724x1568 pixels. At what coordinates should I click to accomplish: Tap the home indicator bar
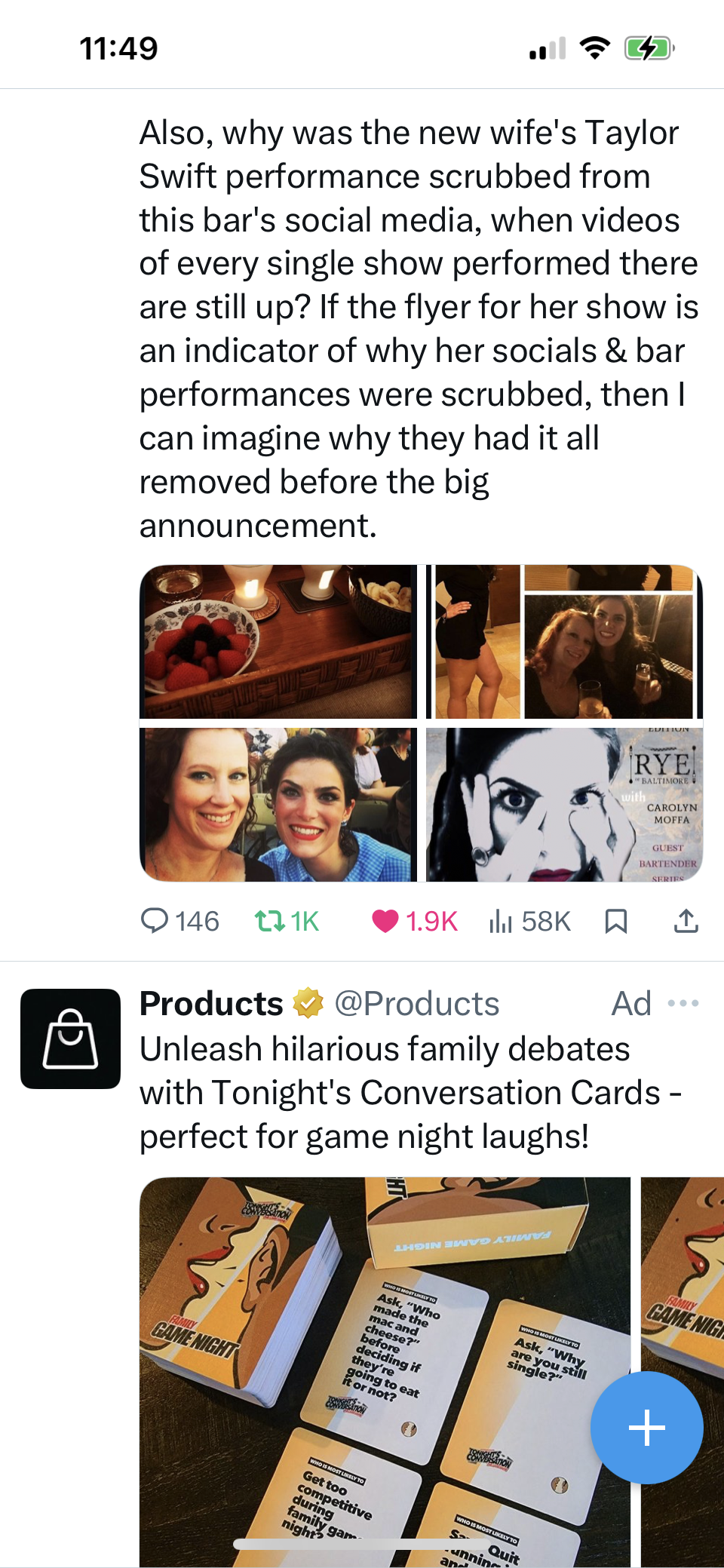[x=362, y=1544]
